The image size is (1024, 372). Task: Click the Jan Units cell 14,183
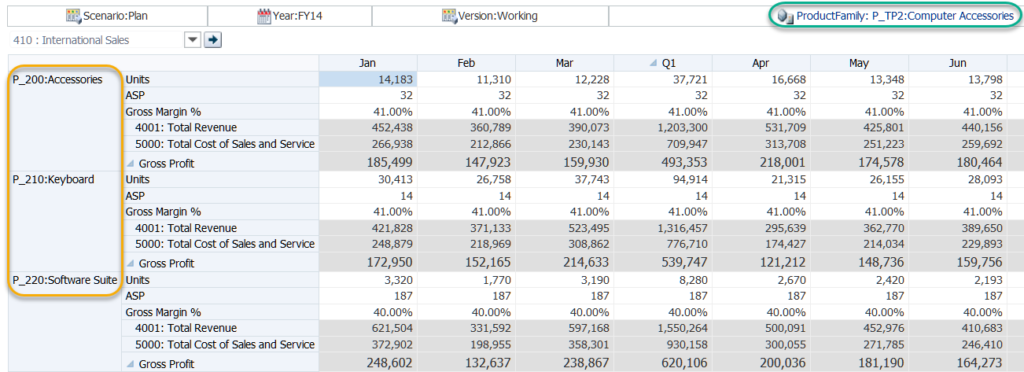tap(368, 80)
